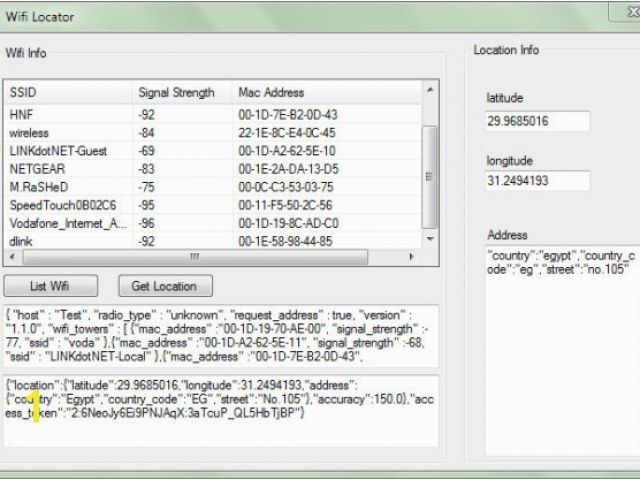Click MAC address 00-1E-2A-DA-13-D5
The width and height of the screenshot is (640, 480).
[288, 169]
